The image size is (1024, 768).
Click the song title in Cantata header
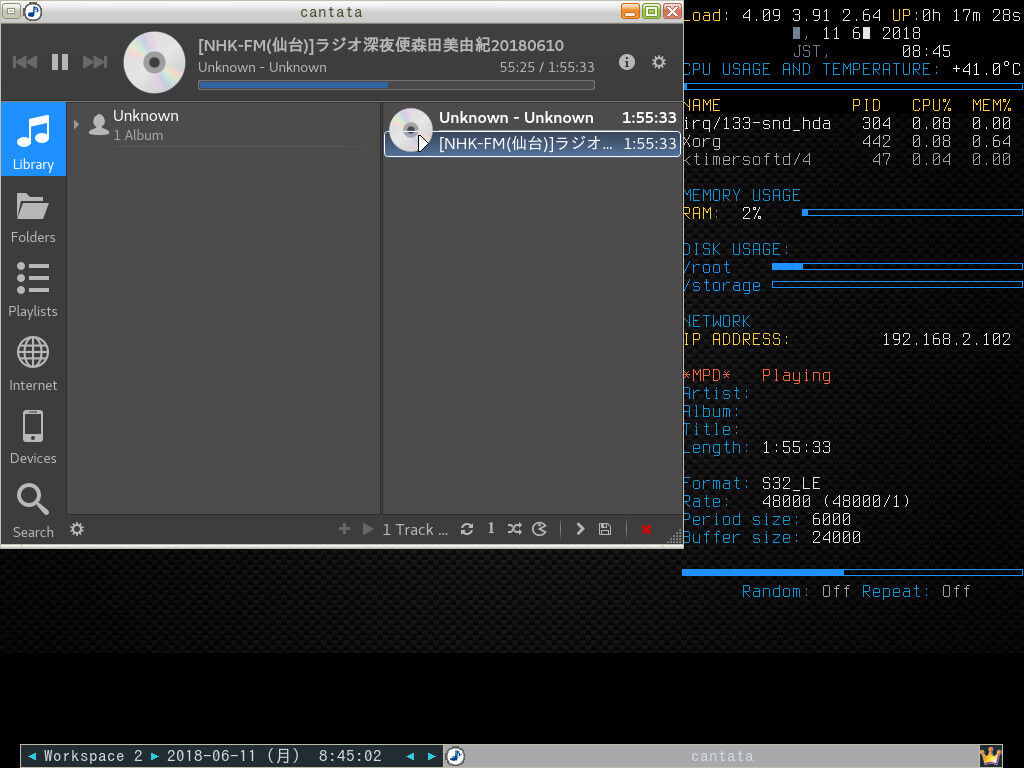pos(381,45)
